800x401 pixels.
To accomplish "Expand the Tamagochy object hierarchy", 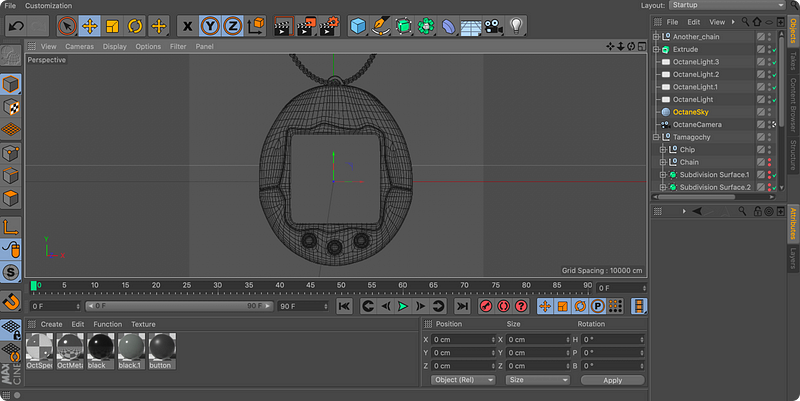I will (657, 137).
